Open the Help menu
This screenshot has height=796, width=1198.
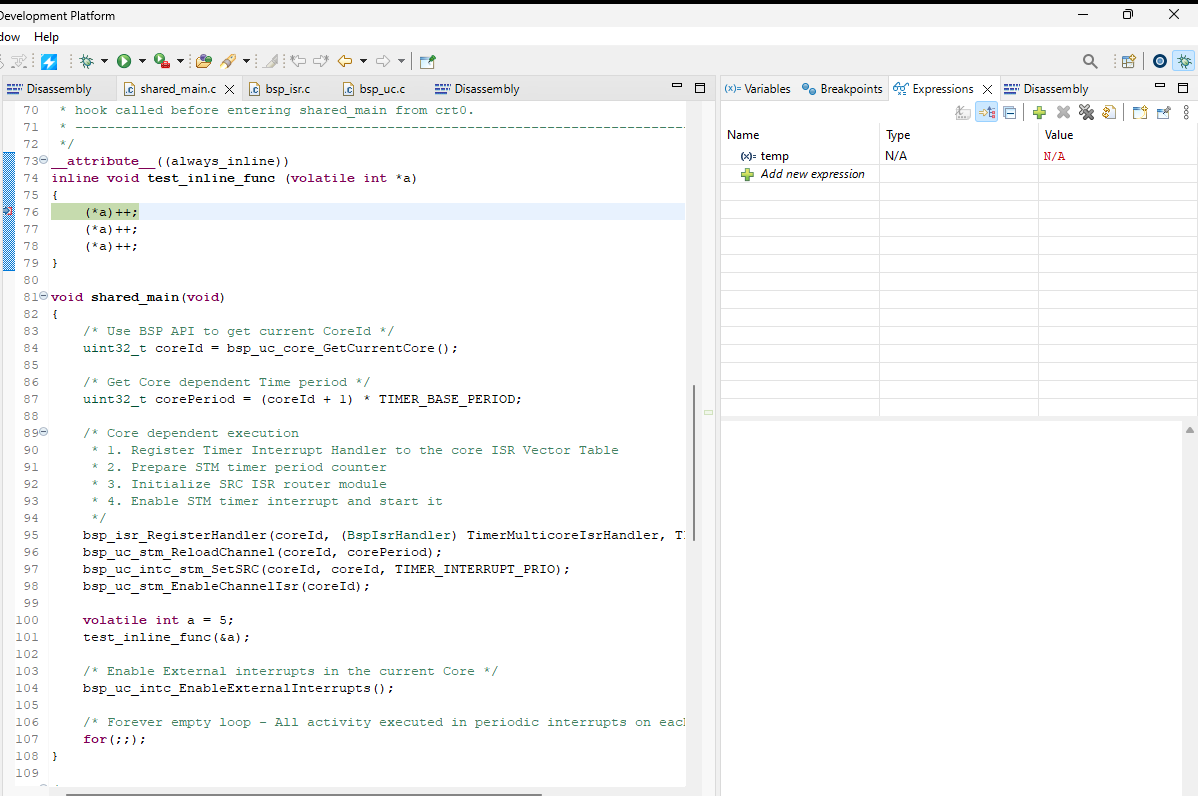click(x=46, y=37)
